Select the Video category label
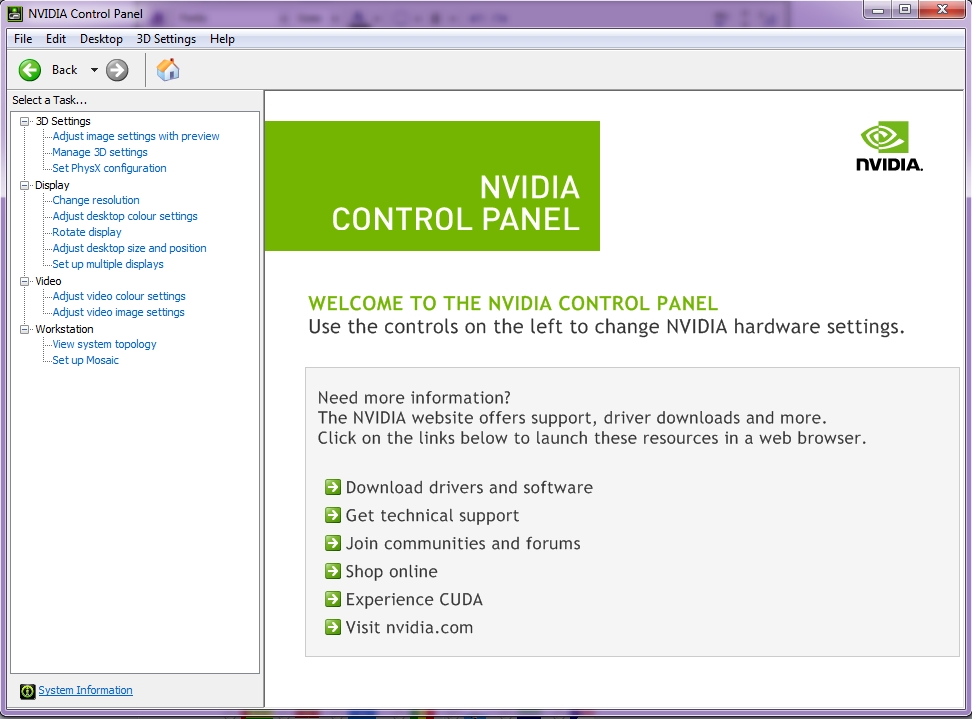 click(48, 281)
